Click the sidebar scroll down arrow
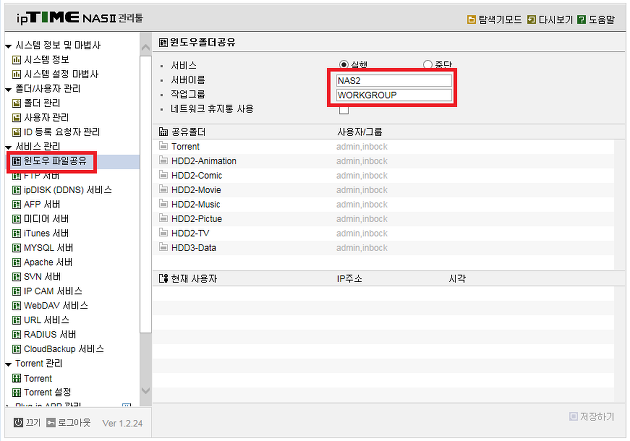 click(145, 390)
